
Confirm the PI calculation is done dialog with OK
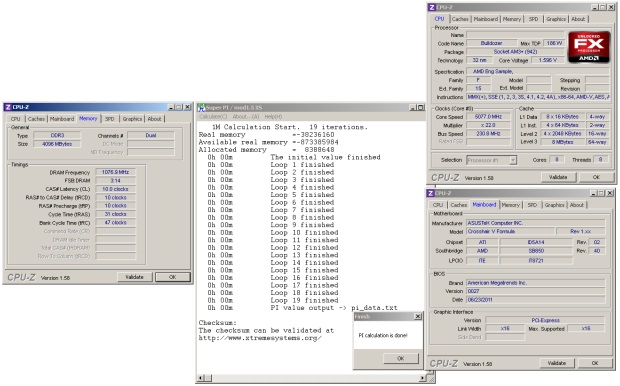401,358
